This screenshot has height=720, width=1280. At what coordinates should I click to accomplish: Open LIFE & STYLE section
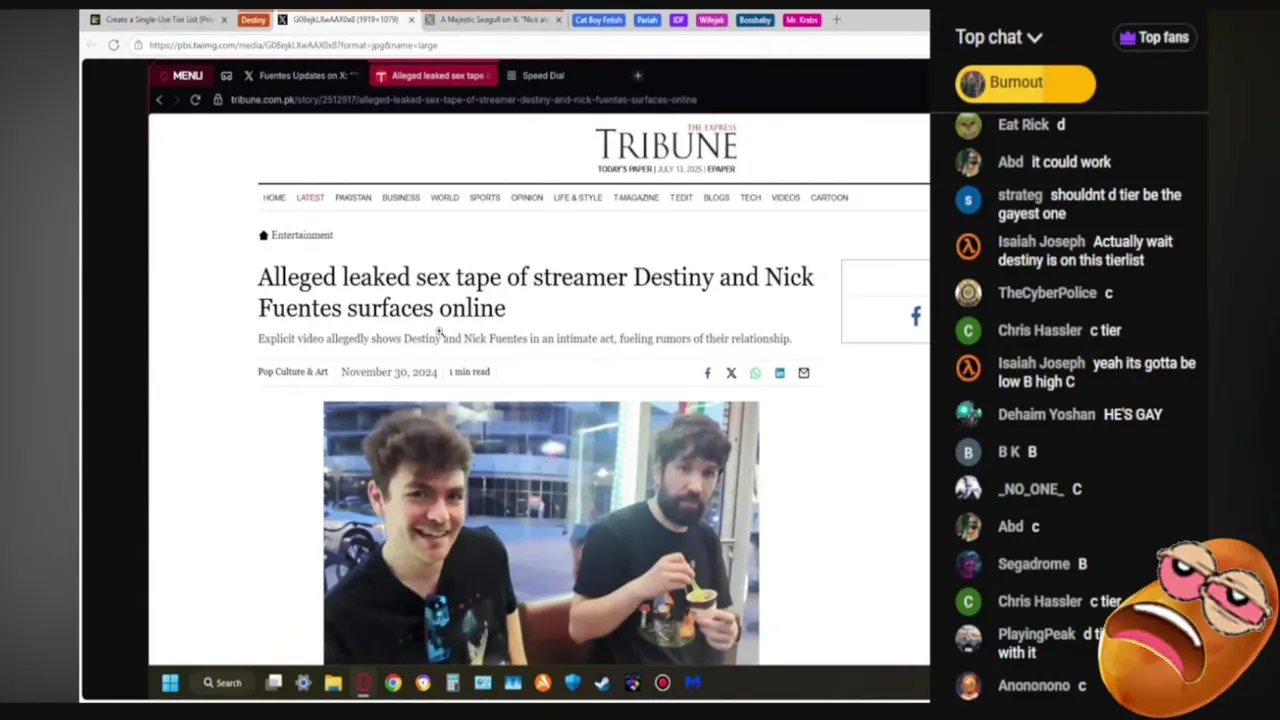(x=578, y=198)
